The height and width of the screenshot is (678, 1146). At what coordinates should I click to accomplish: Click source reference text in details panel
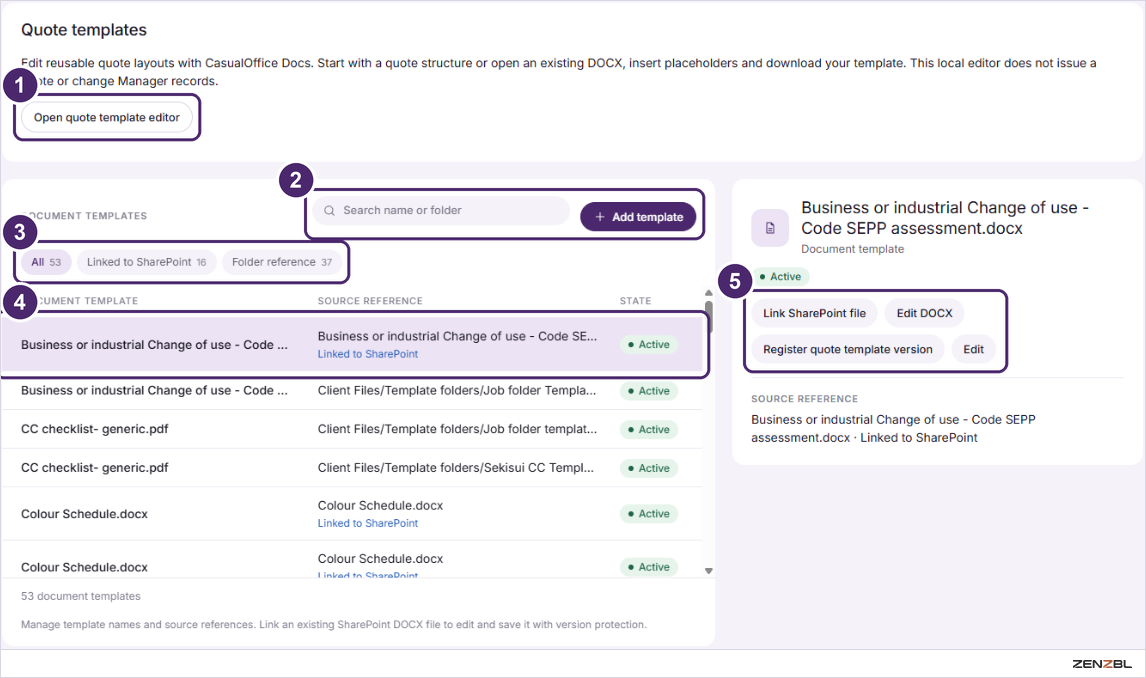pyautogui.click(x=893, y=428)
